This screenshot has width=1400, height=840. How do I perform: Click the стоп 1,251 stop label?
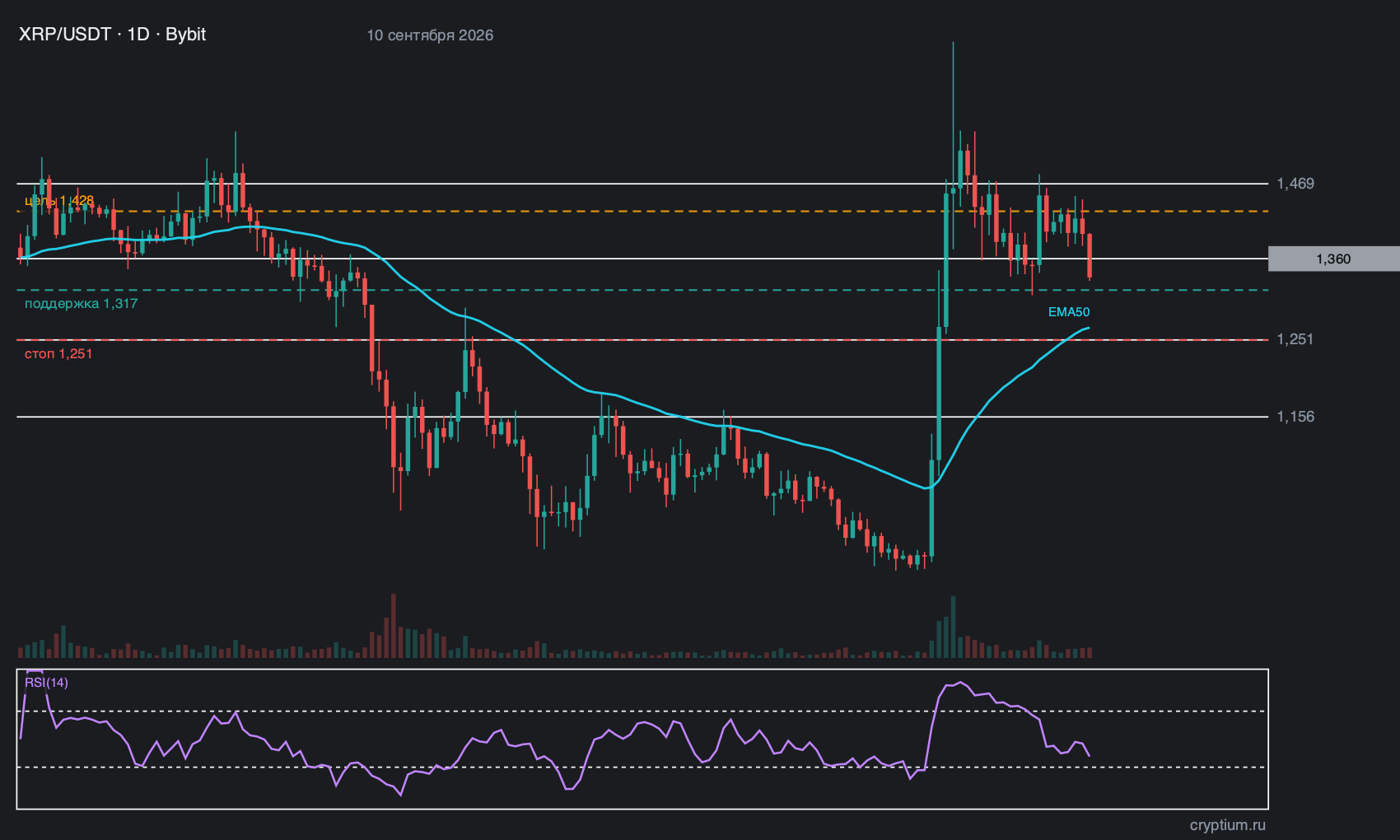click(58, 354)
